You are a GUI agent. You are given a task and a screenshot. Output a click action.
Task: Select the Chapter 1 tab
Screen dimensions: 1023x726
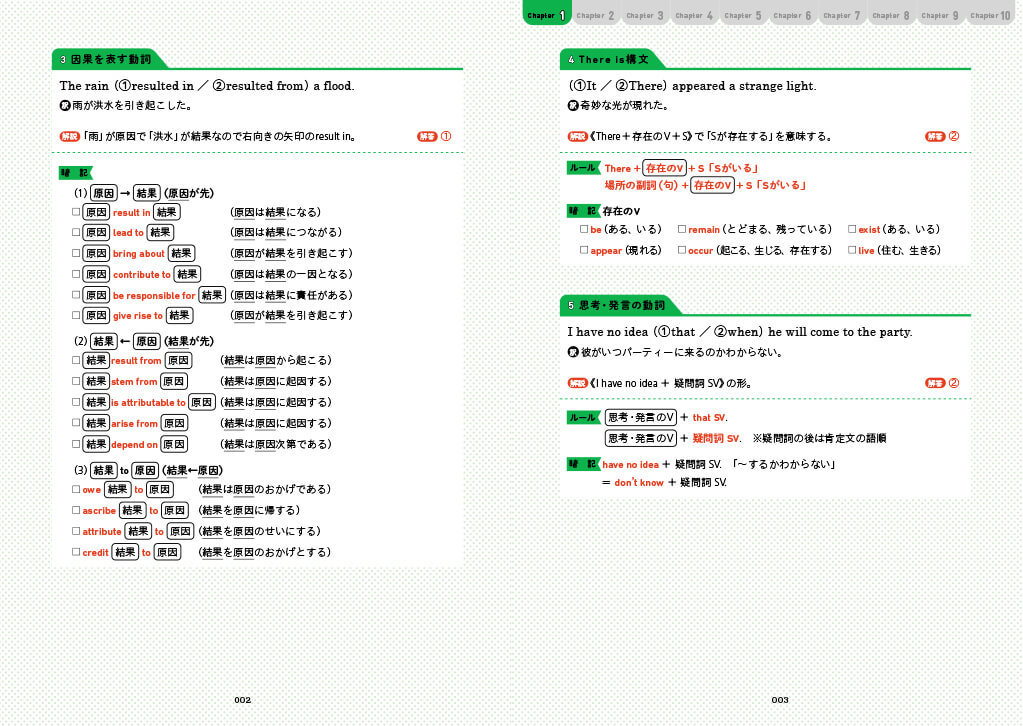pos(547,15)
